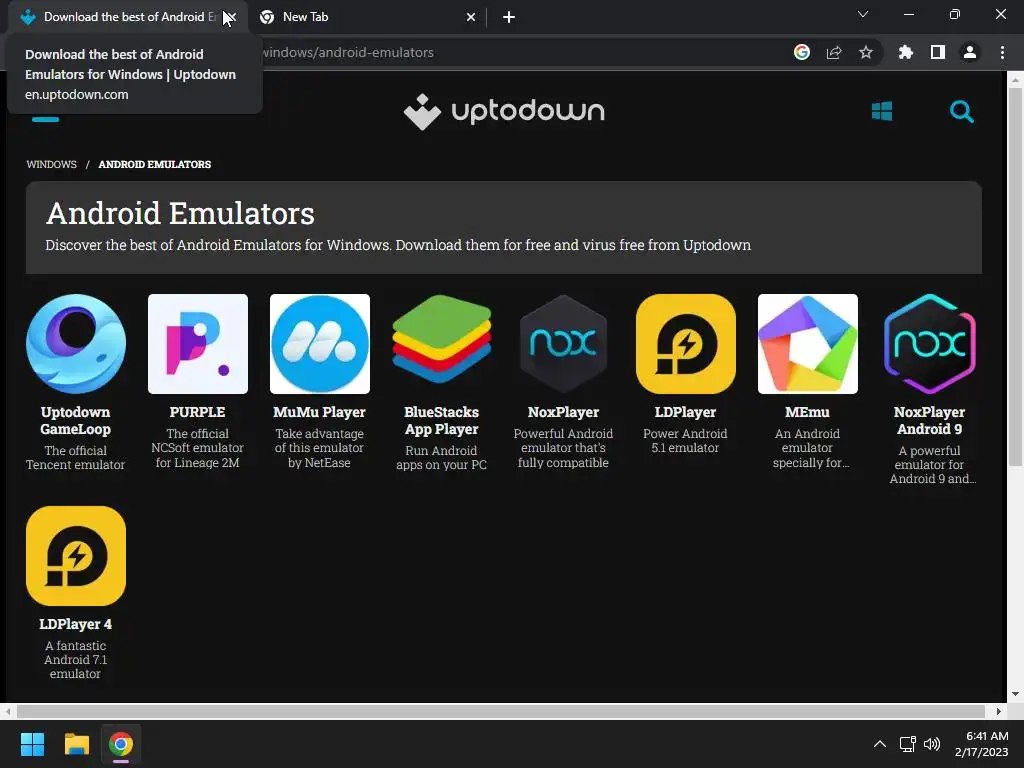1024x768 pixels.
Task: Open the network icon in the system tray
Action: tap(908, 744)
